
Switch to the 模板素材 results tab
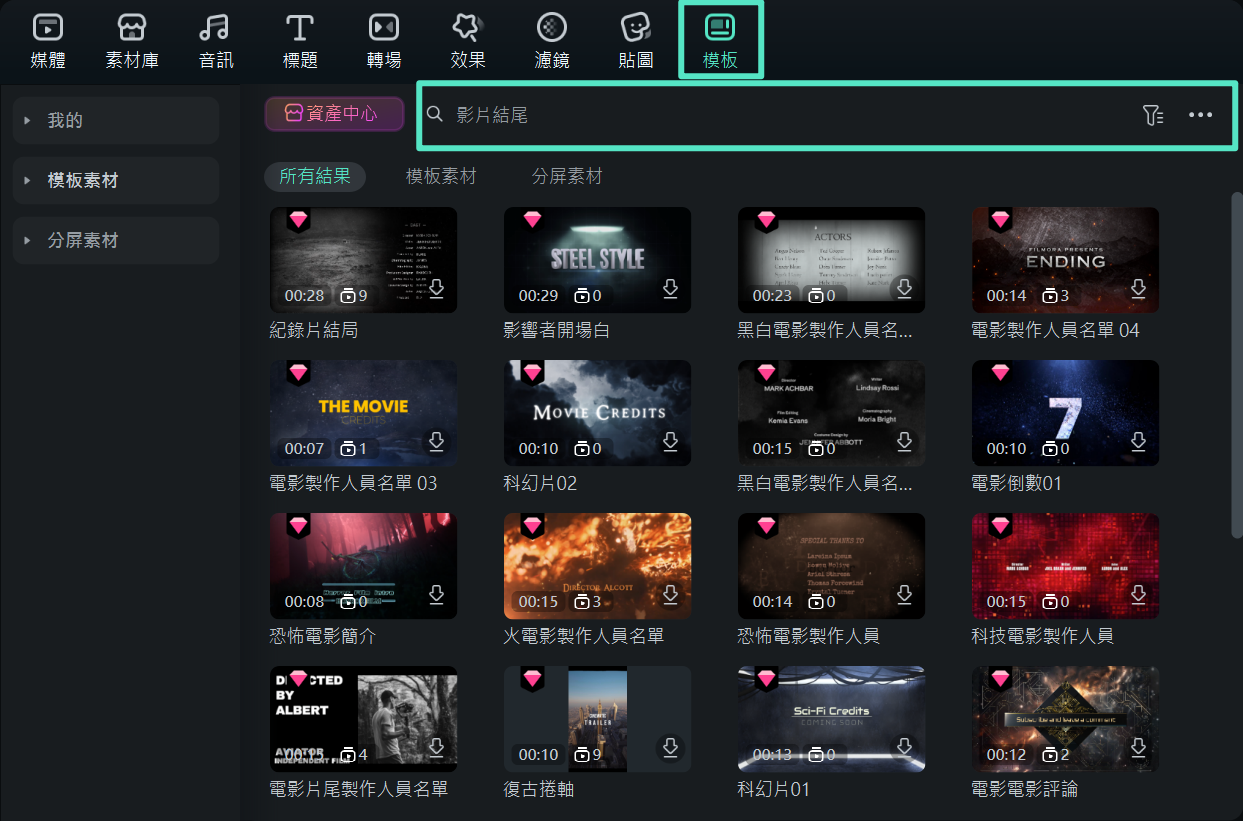[441, 177]
